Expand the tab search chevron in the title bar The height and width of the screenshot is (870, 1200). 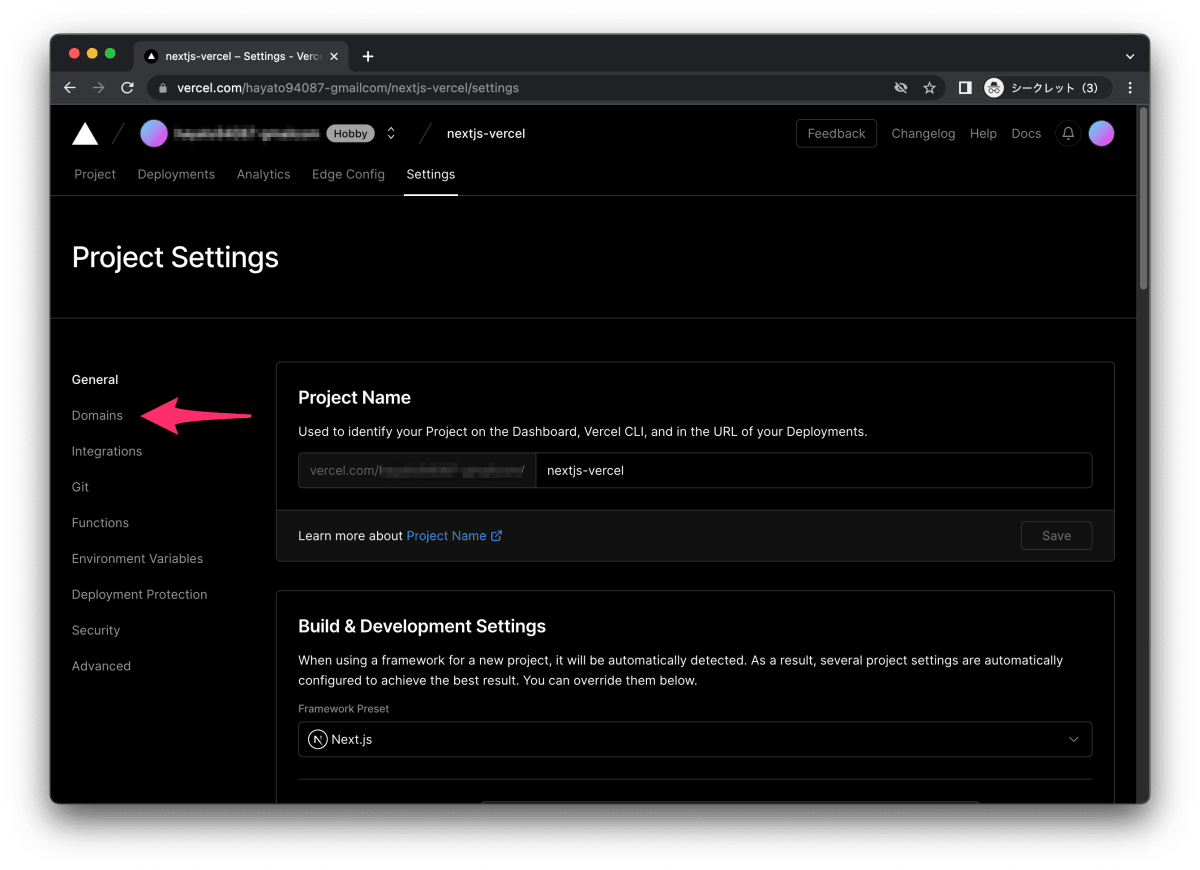click(x=1130, y=56)
